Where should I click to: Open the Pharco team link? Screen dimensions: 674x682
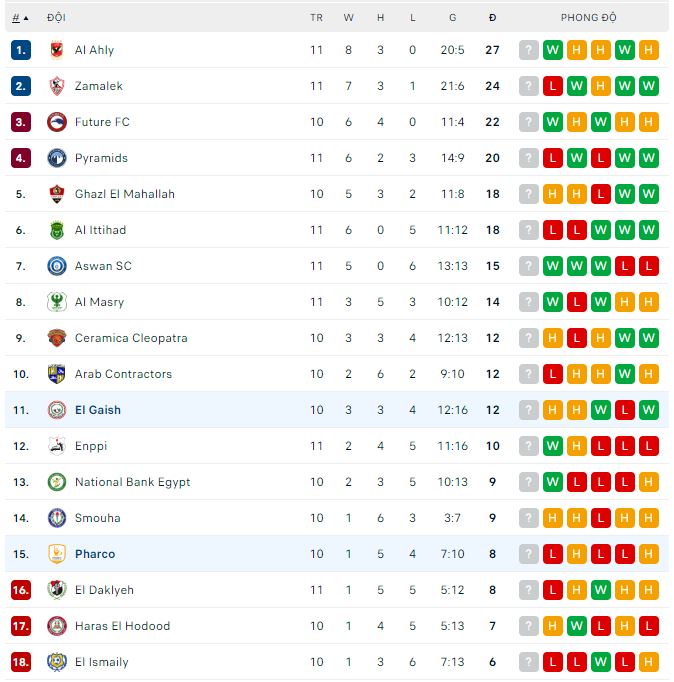pyautogui.click(x=94, y=554)
